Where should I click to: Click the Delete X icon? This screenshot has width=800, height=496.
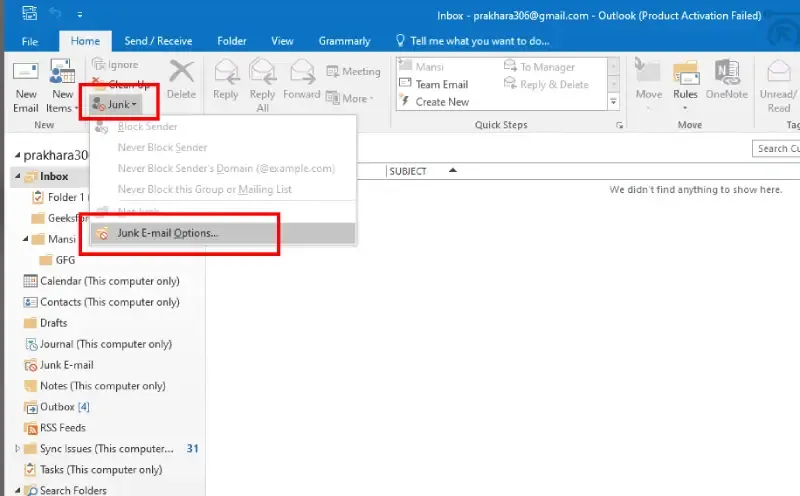182,71
